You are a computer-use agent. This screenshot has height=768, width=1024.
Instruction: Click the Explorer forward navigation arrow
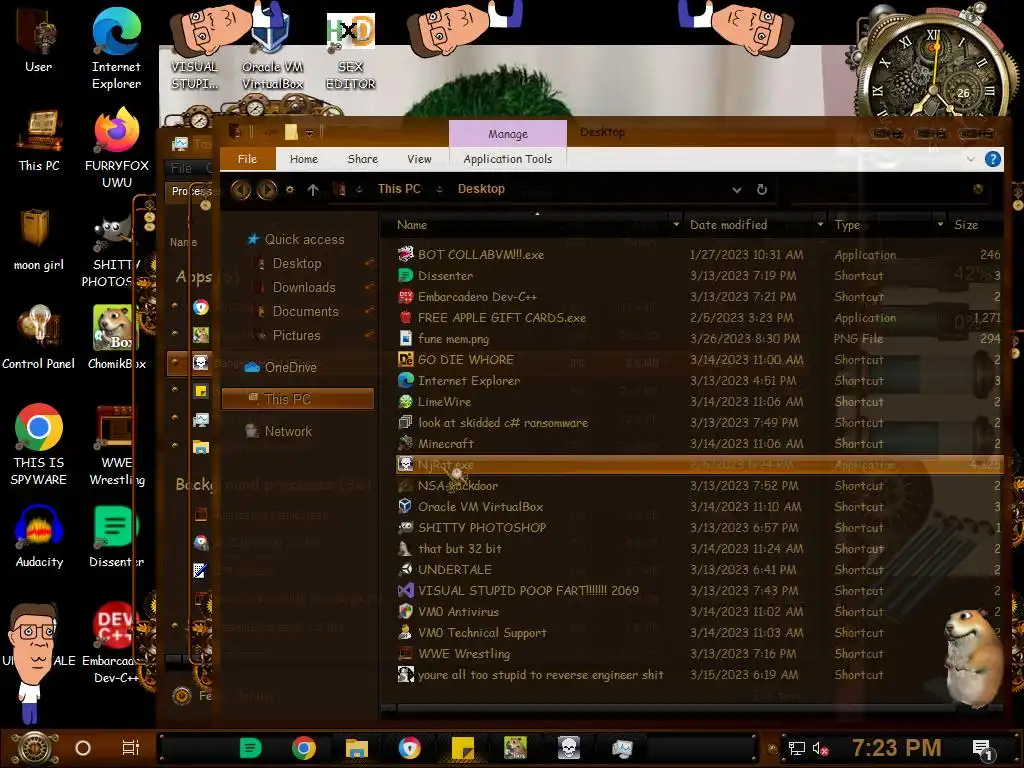pyautogui.click(x=266, y=189)
